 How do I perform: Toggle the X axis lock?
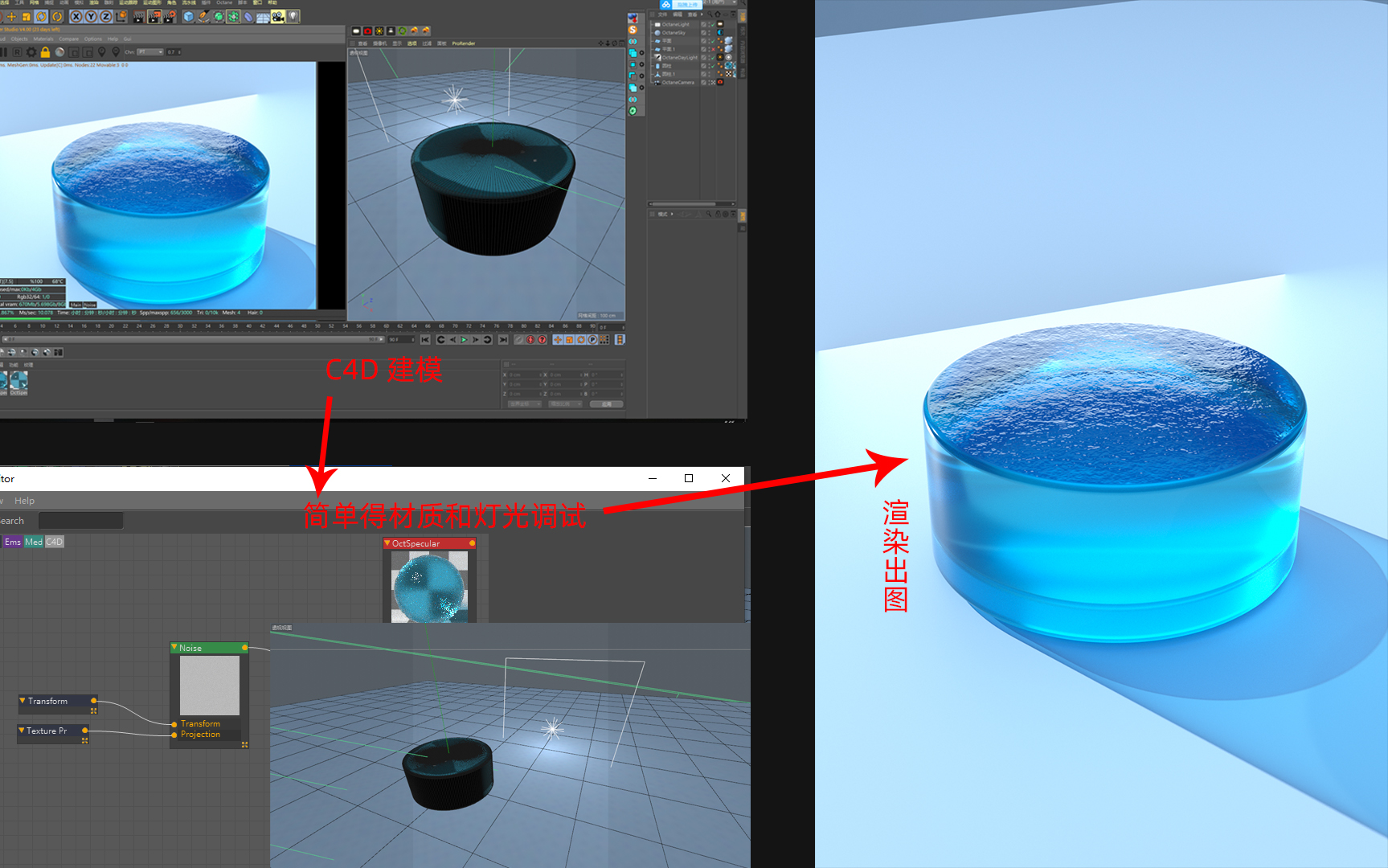tap(76, 16)
